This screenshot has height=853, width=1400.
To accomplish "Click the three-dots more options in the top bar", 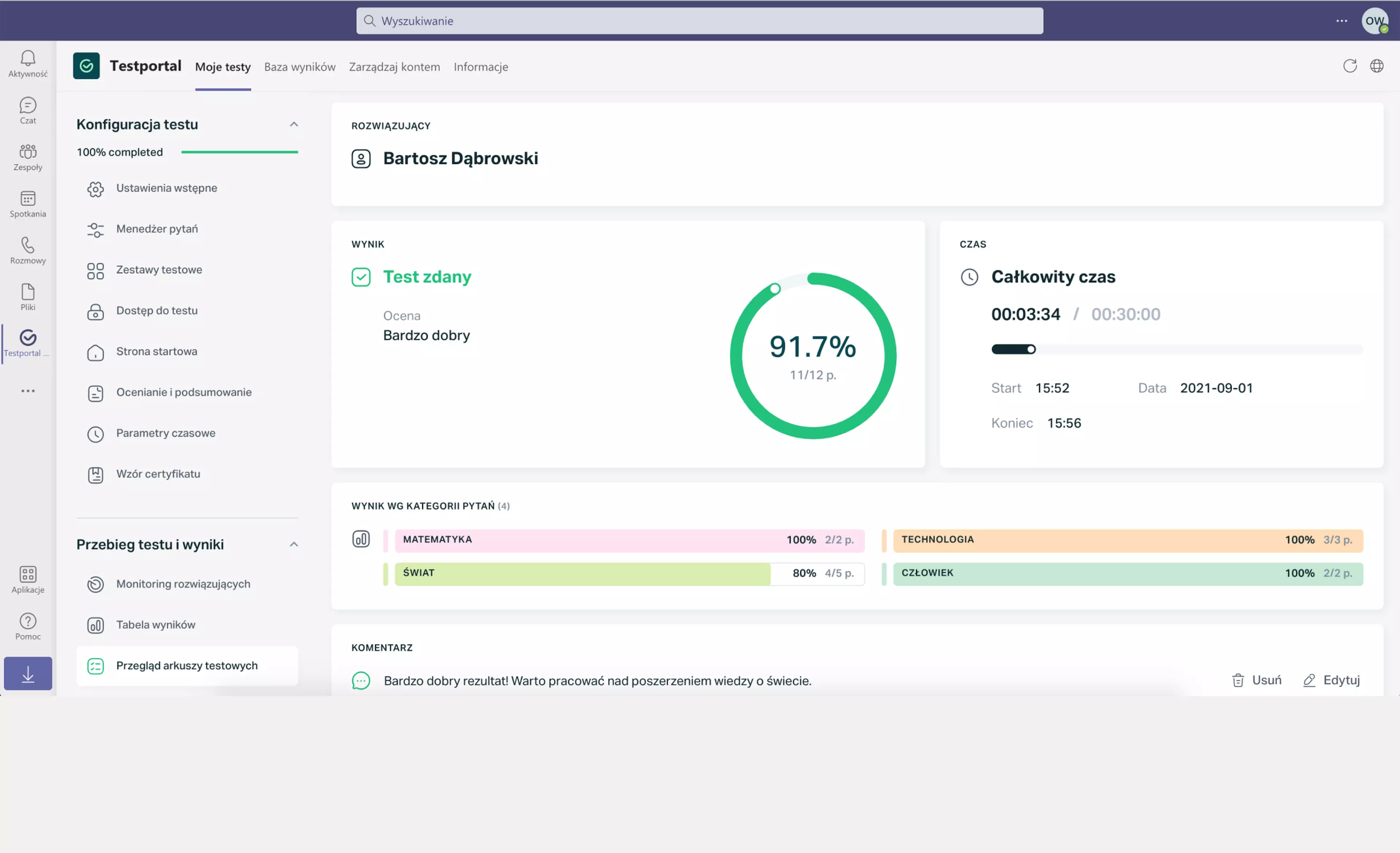I will (1341, 21).
